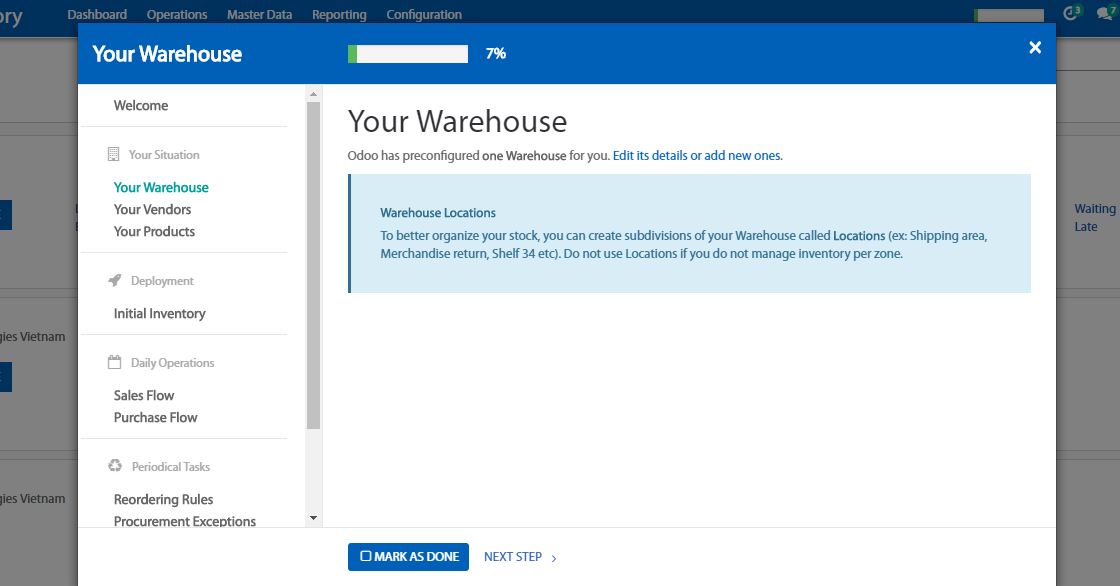Close the Your Warehouse planner dialog

pos(1035,48)
